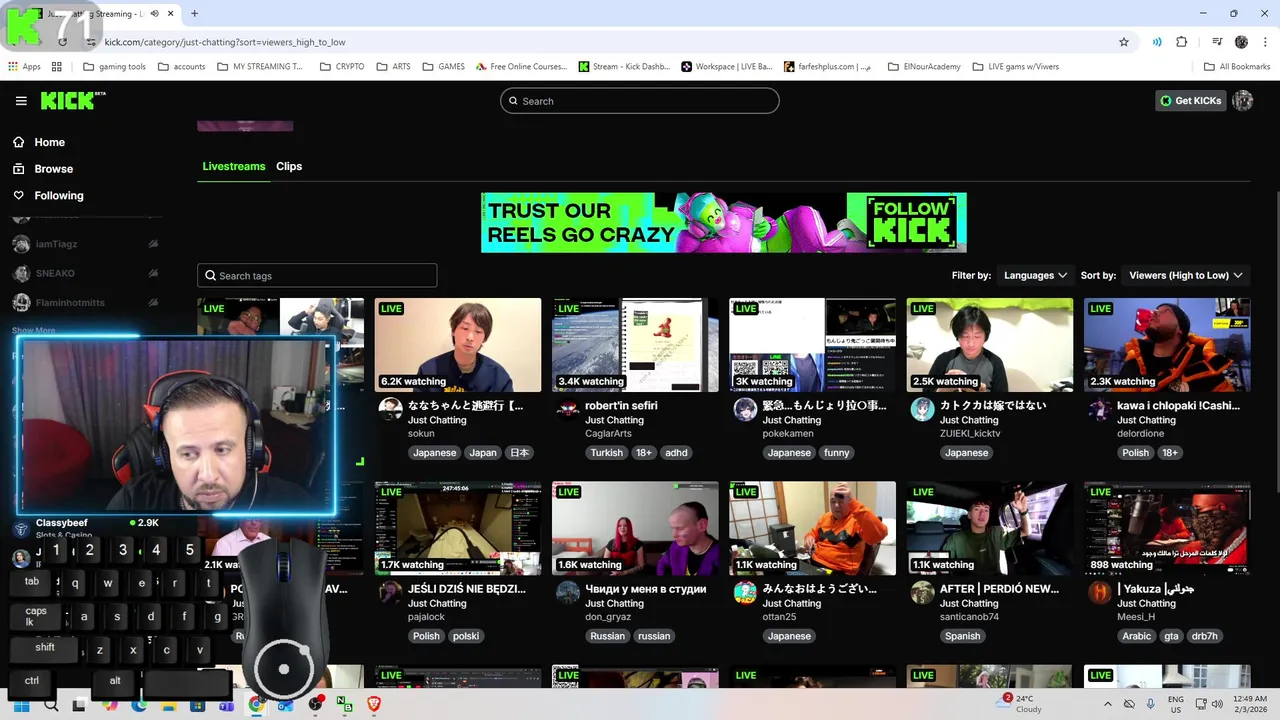1280x720 pixels.
Task: Click the Search tags field
Action: (x=317, y=276)
